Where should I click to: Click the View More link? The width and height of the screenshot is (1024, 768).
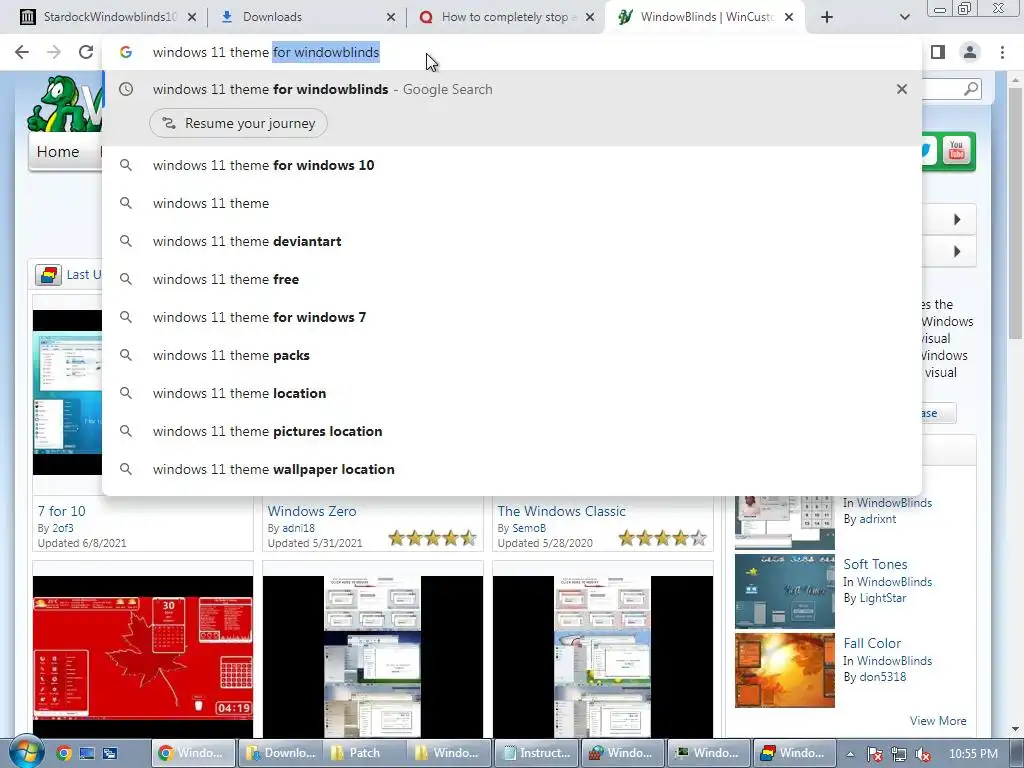pos(938,720)
